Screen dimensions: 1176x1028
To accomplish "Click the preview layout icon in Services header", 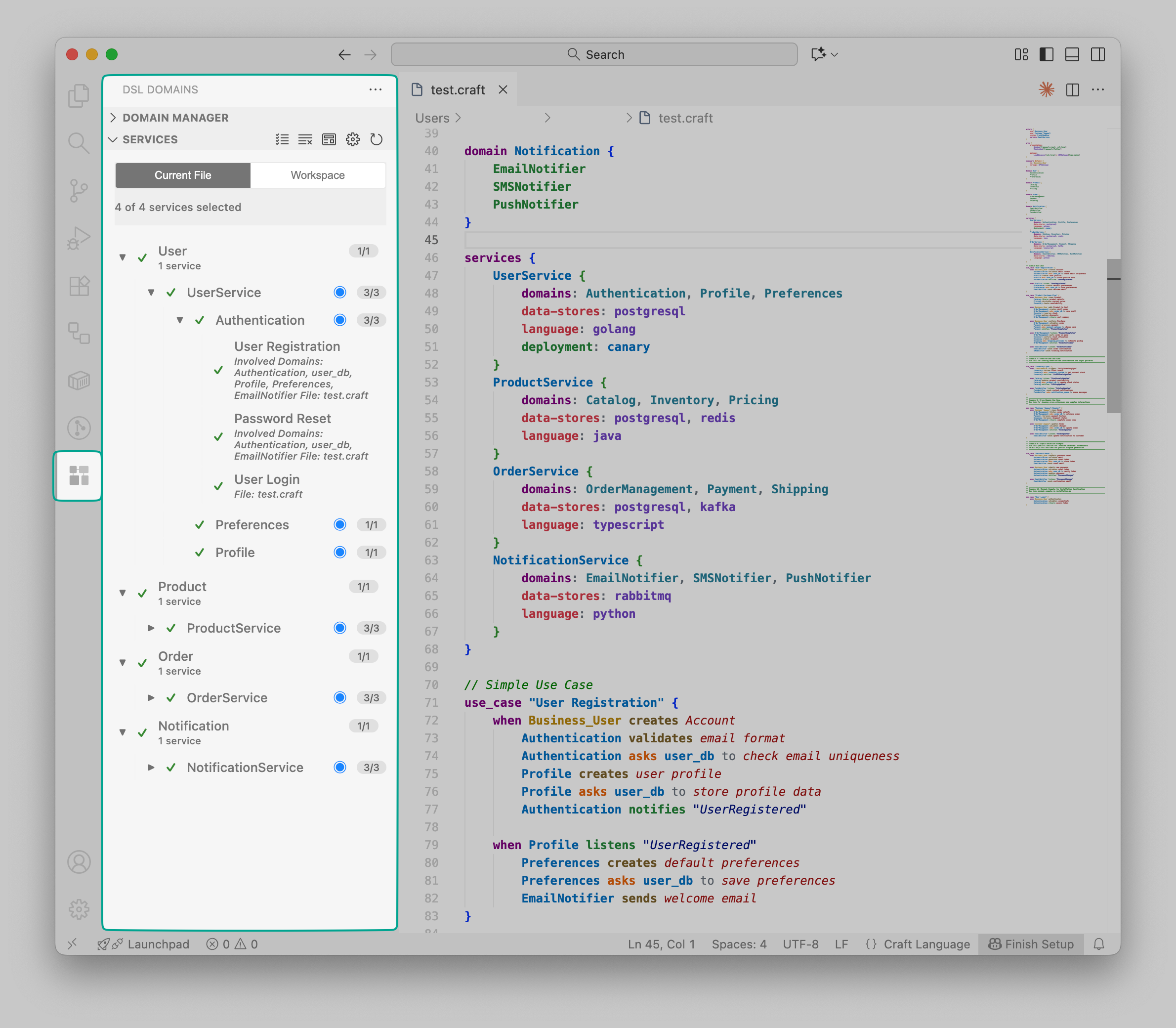I will pyautogui.click(x=329, y=139).
